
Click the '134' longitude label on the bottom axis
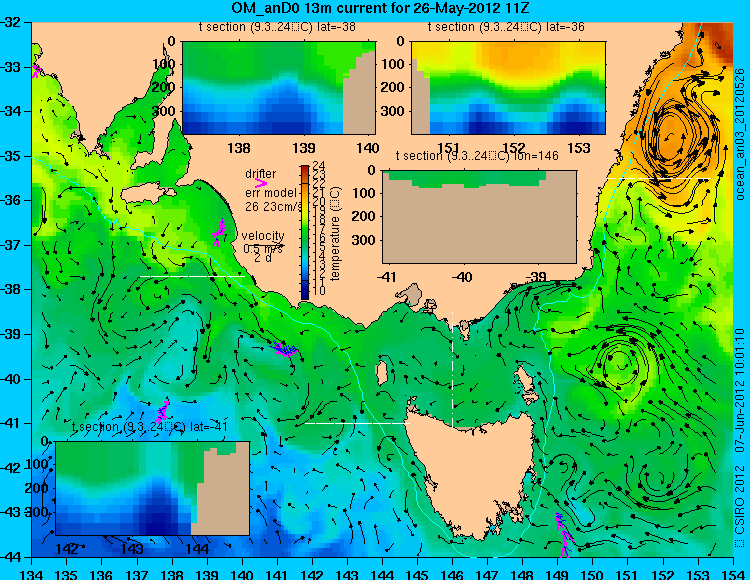pyautogui.click(x=32, y=574)
